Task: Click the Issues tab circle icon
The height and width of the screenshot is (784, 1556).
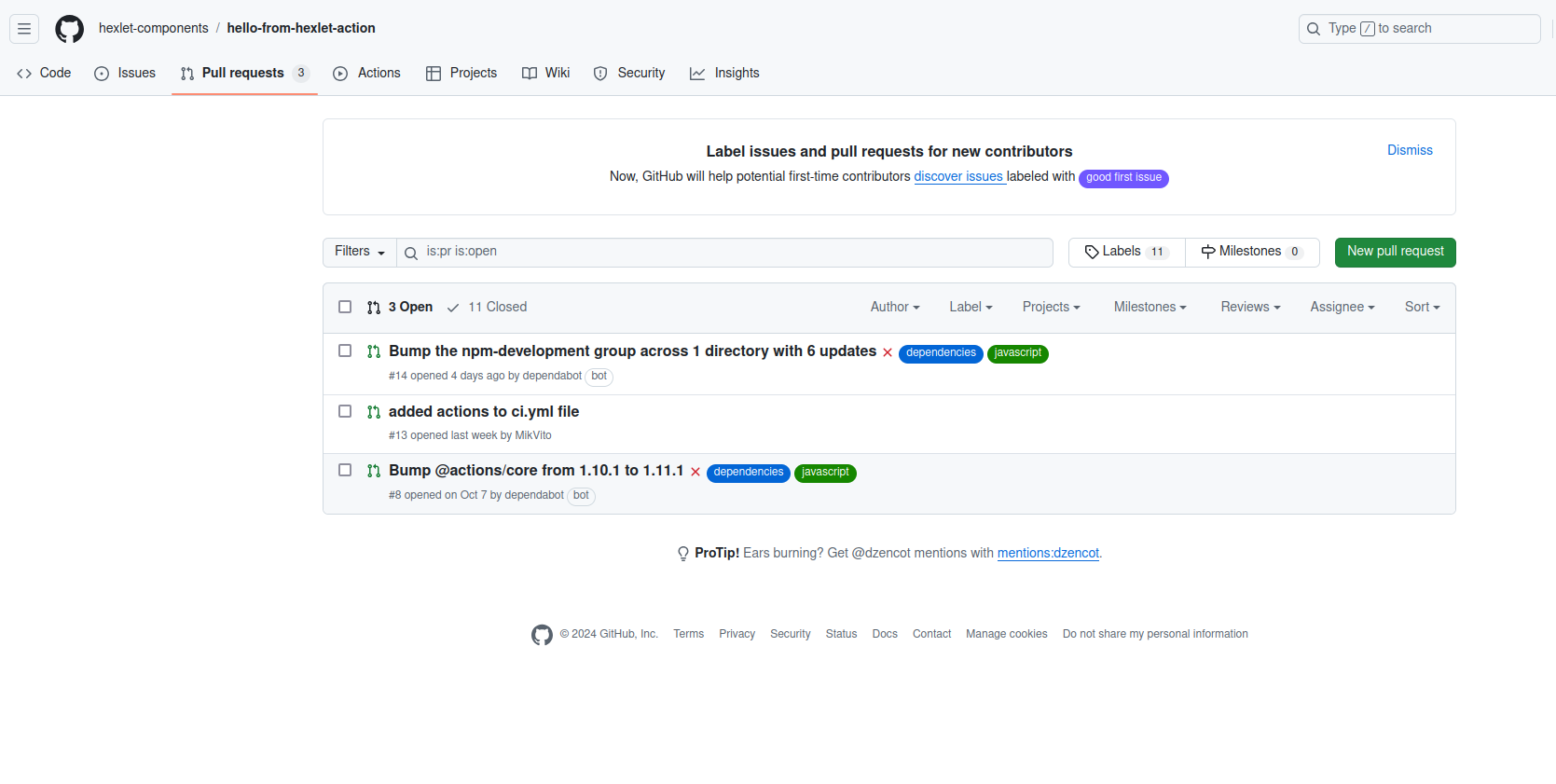Action: (x=102, y=74)
